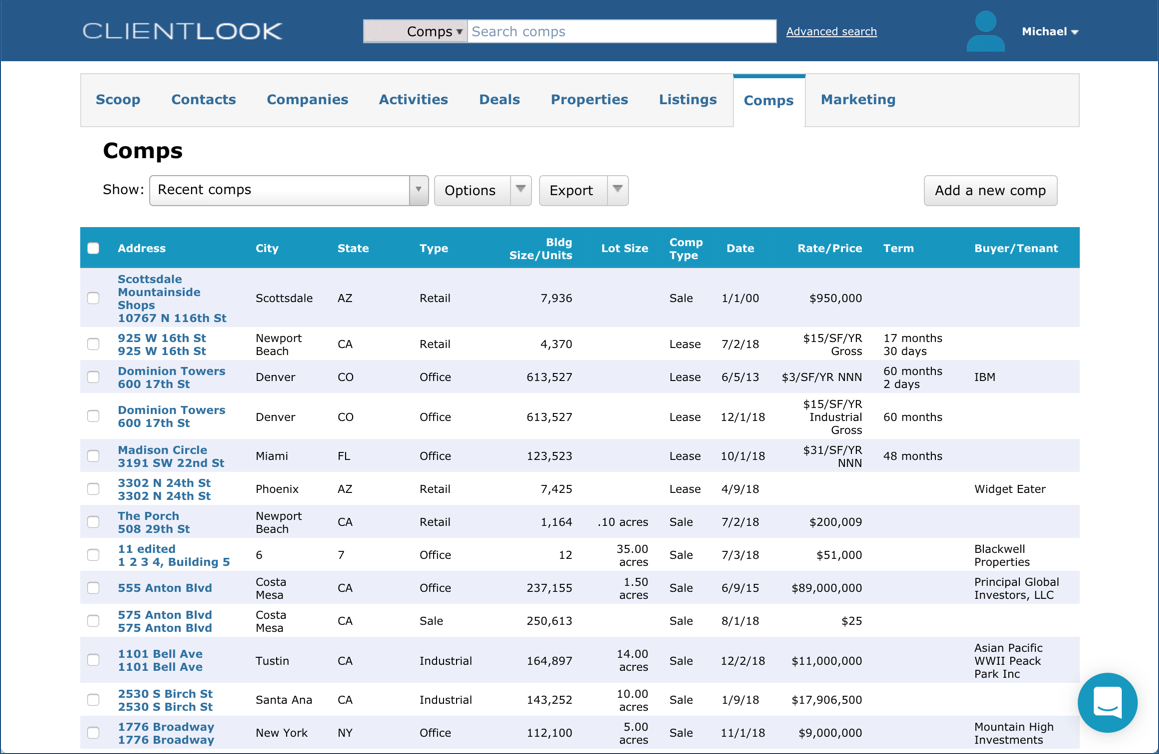1159x754 pixels.
Task: Check the 1101 Bell Ave row checkbox
Action: 93,660
